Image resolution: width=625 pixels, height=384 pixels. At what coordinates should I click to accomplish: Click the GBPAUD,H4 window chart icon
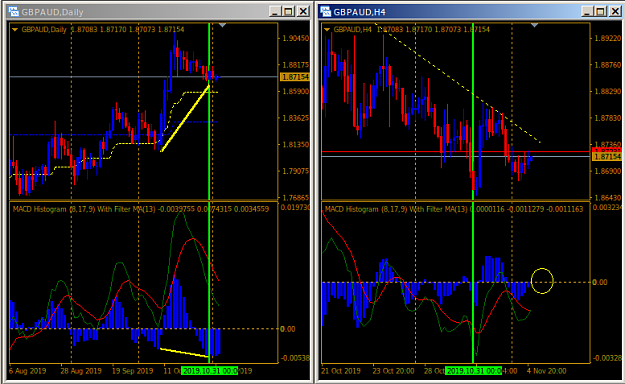(x=326, y=12)
